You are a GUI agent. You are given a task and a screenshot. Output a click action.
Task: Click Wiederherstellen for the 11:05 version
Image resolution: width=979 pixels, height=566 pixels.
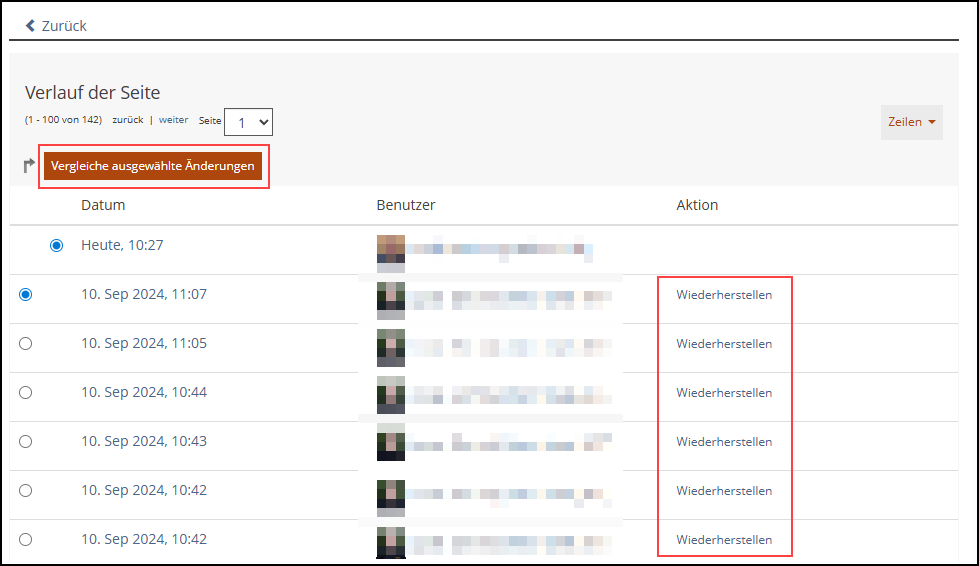point(724,344)
